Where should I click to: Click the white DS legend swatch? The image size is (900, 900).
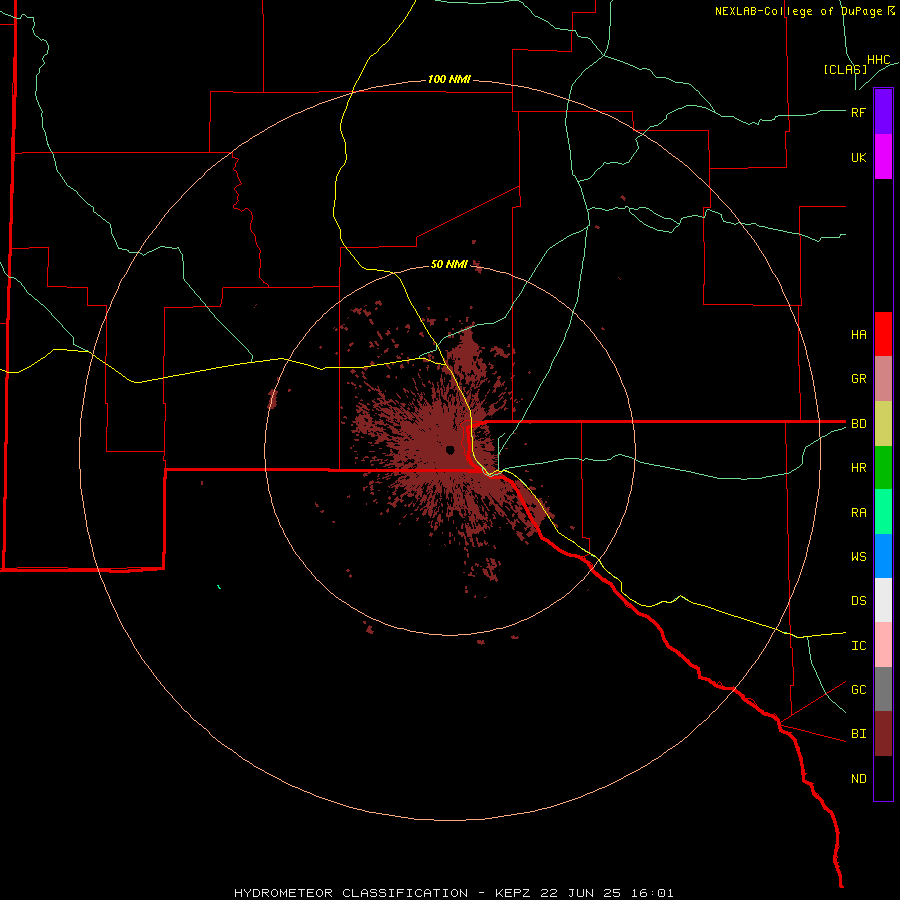pyautogui.click(x=883, y=600)
